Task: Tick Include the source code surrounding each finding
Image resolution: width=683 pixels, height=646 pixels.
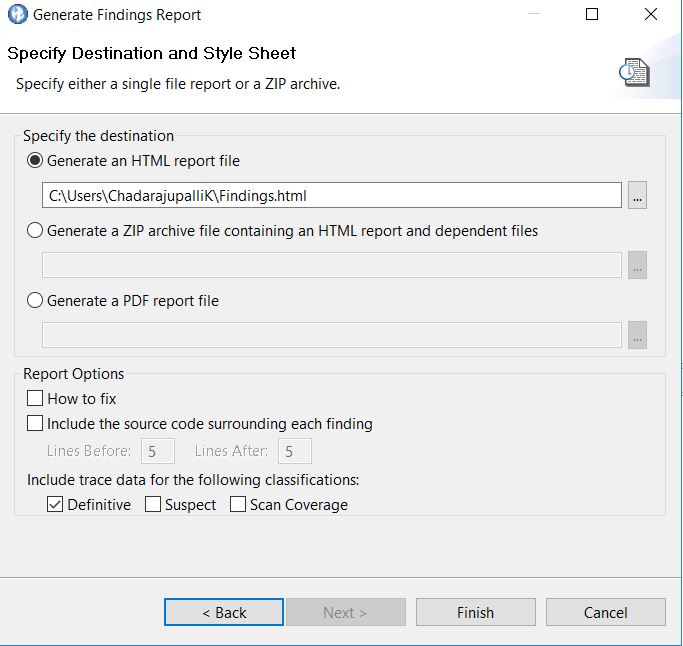Action: pyautogui.click(x=36, y=424)
